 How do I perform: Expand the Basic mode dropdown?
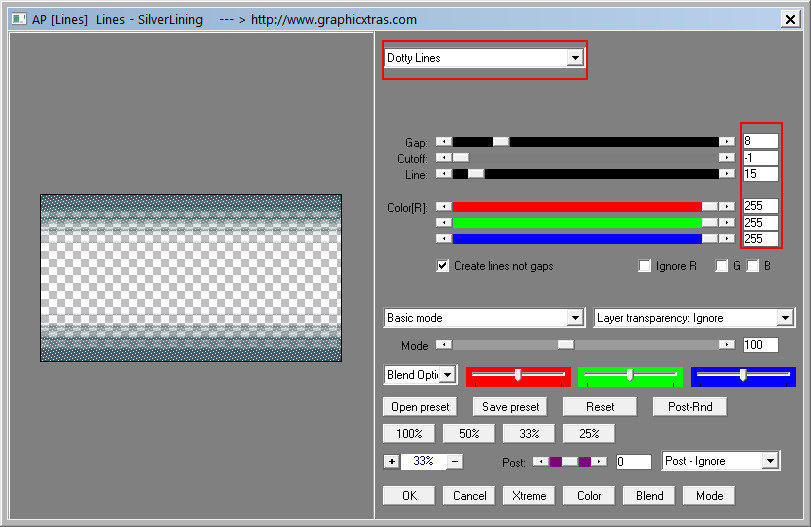pos(574,318)
